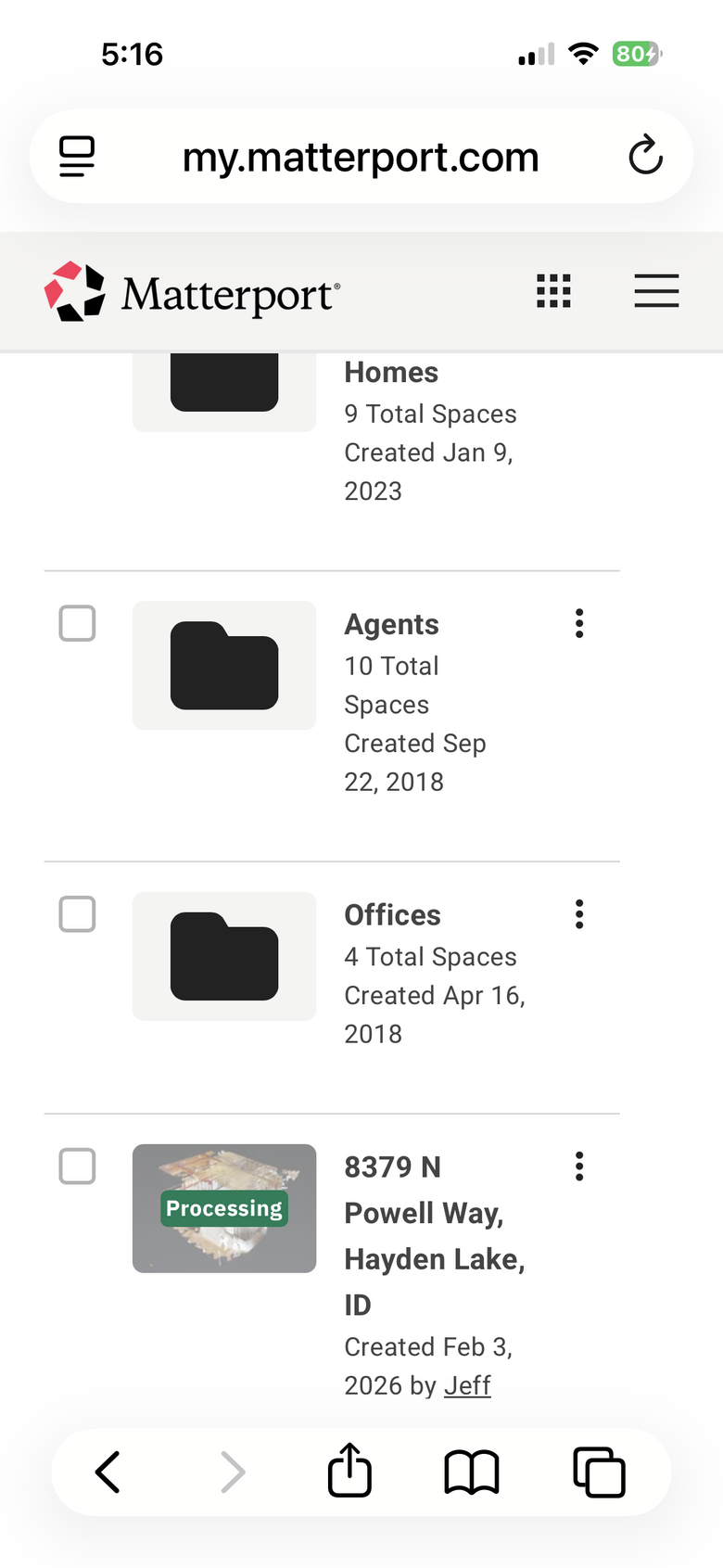Go back to previous page

click(108, 1472)
